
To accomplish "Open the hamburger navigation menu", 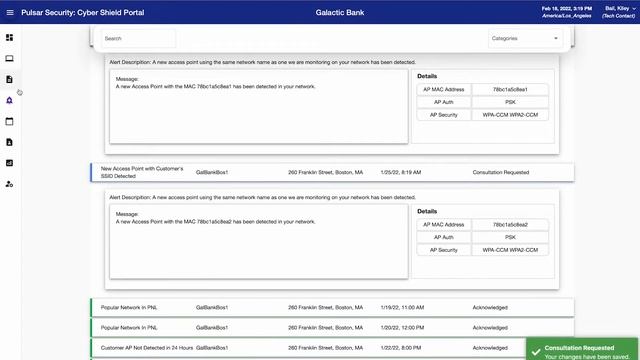I will coord(10,13).
